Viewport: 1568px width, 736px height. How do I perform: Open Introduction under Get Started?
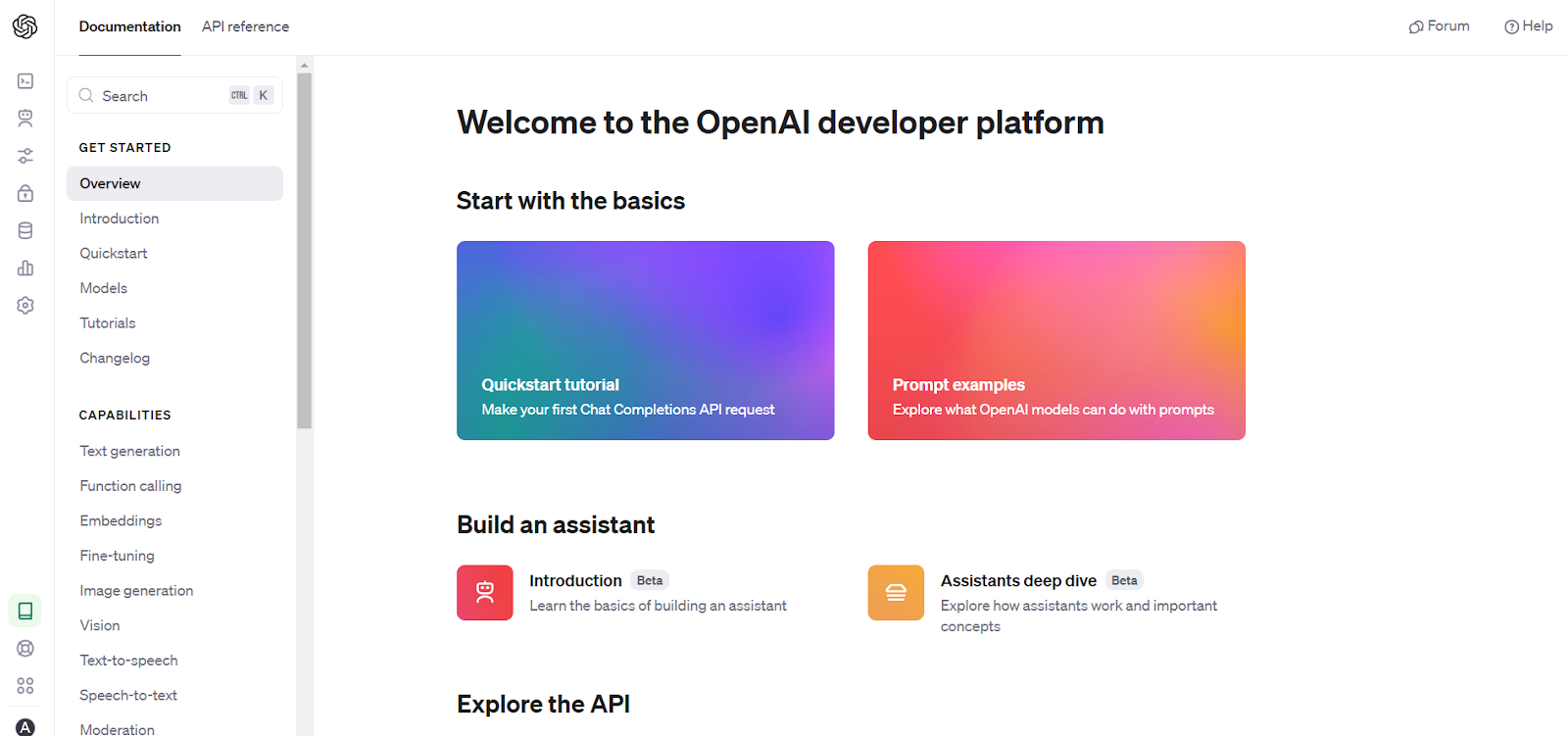[x=120, y=219]
